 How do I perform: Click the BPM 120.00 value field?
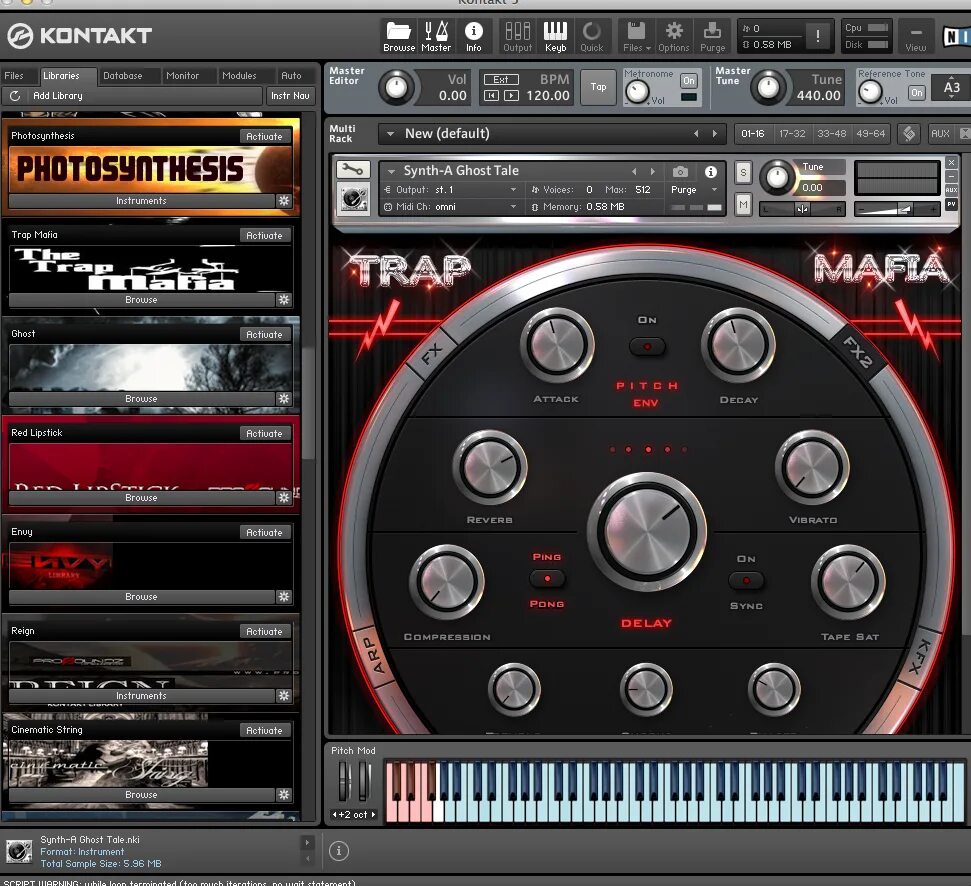[x=547, y=95]
